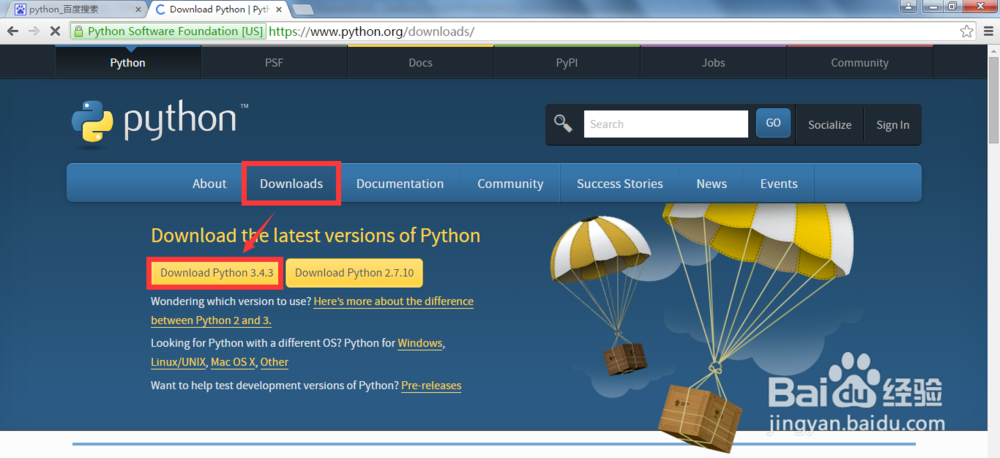The height and width of the screenshot is (458, 1000).
Task: Click the Python logo
Action: tap(159, 123)
